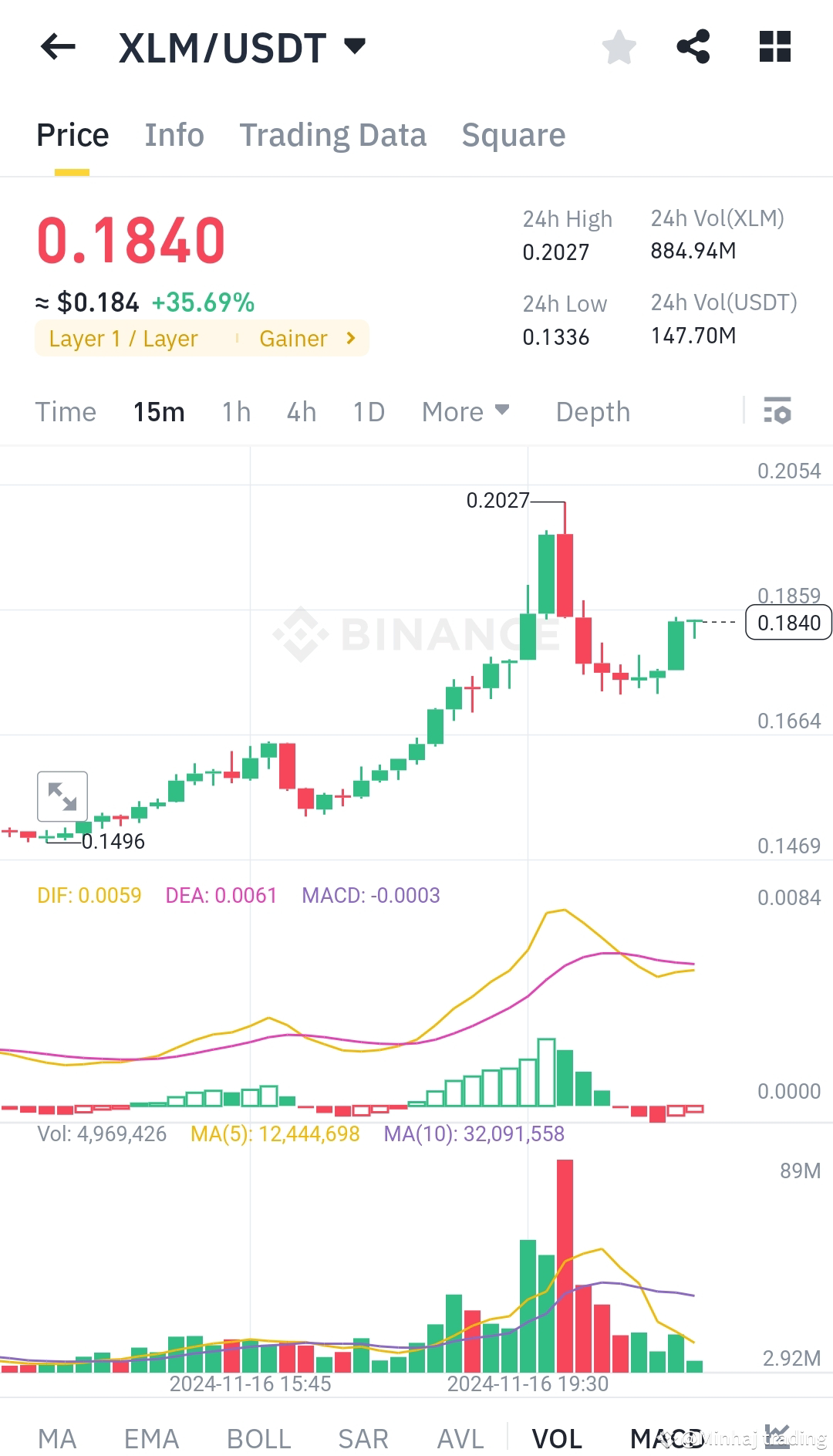Click the back arrow icon
The width and height of the screenshot is (833, 1456).
58,48
